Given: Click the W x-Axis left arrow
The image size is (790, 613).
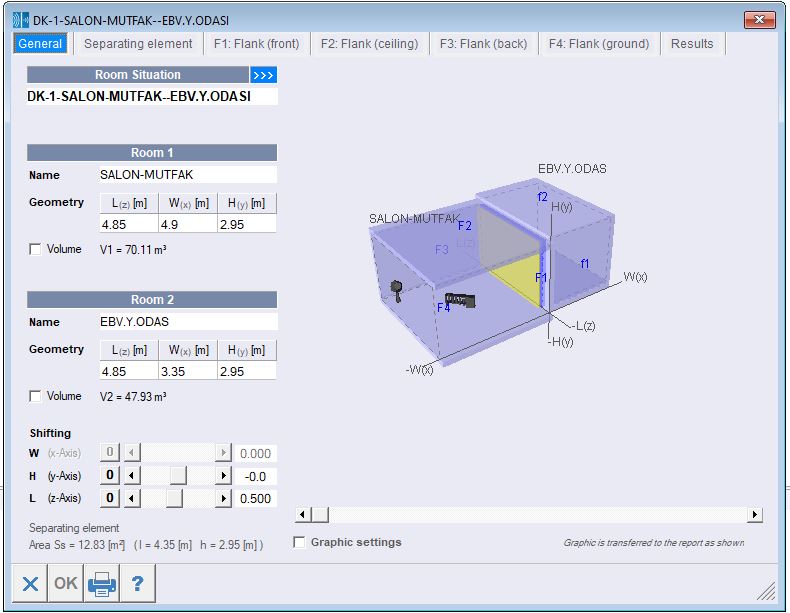Looking at the screenshot, I should pyautogui.click(x=132, y=452).
